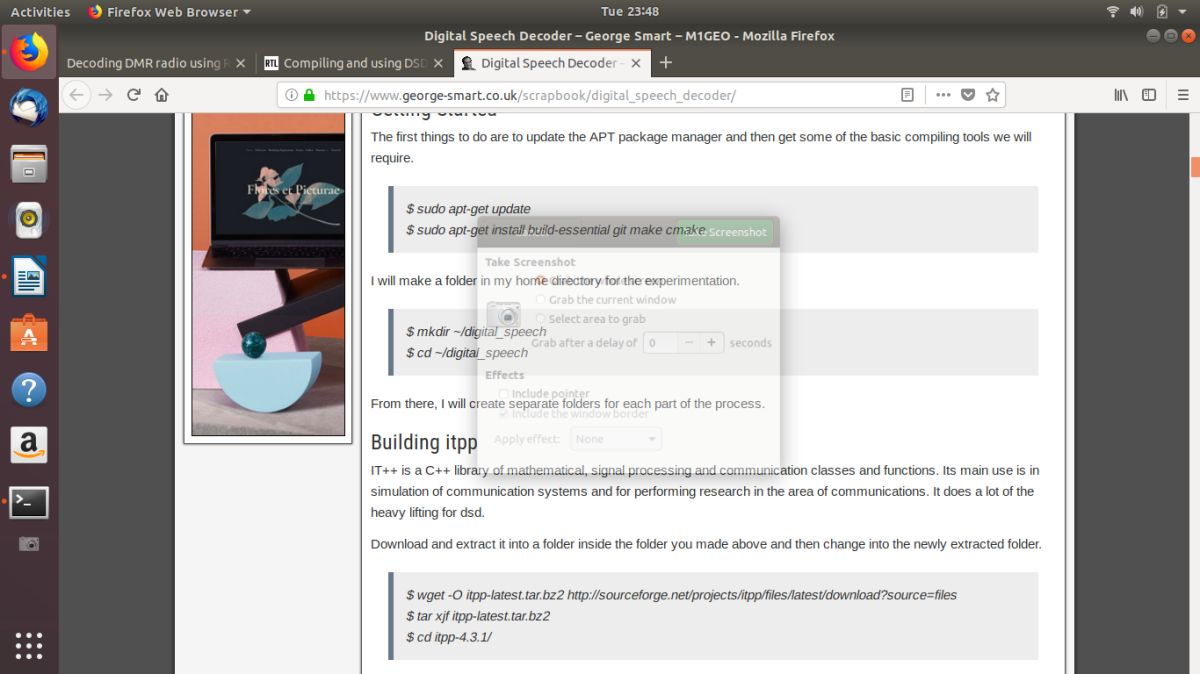Open the Files manager in dock
Image resolution: width=1200 pixels, height=674 pixels.
[29, 163]
